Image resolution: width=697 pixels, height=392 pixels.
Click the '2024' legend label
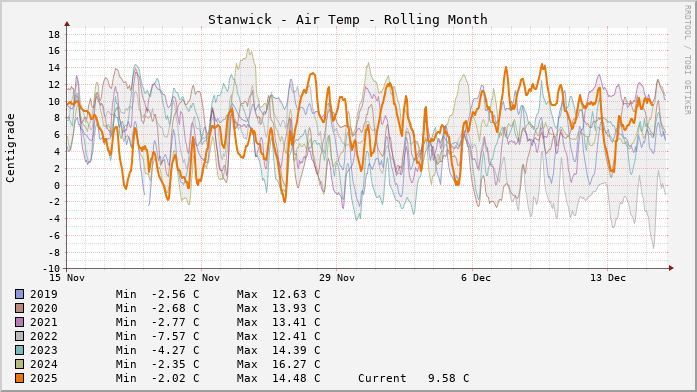44,364
